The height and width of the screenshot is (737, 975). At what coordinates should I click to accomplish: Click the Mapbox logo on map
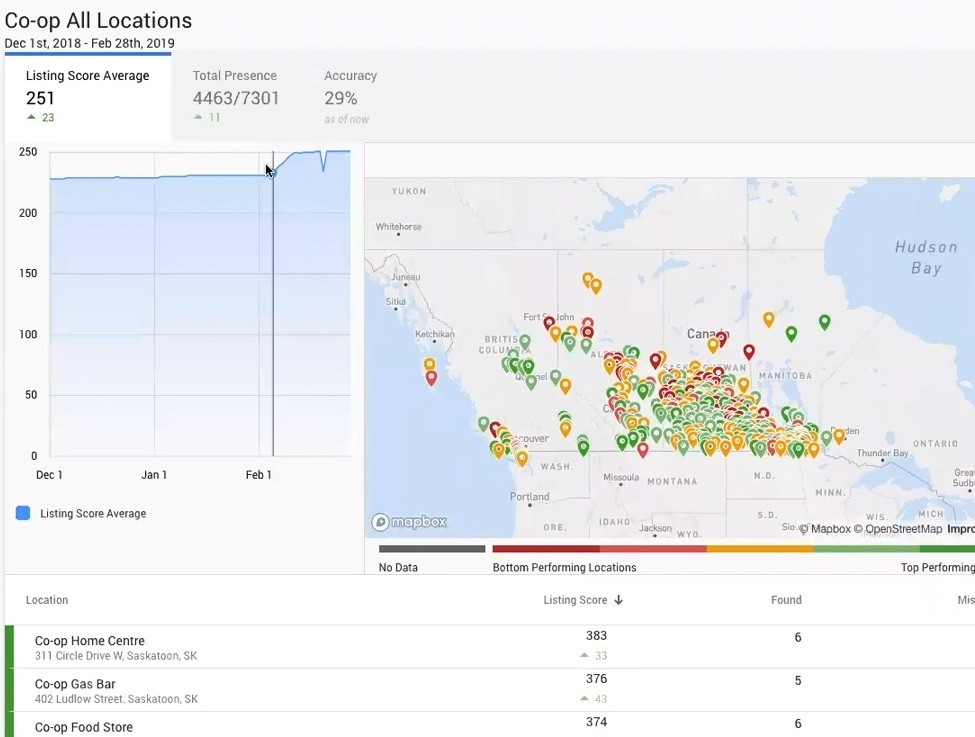tap(409, 522)
